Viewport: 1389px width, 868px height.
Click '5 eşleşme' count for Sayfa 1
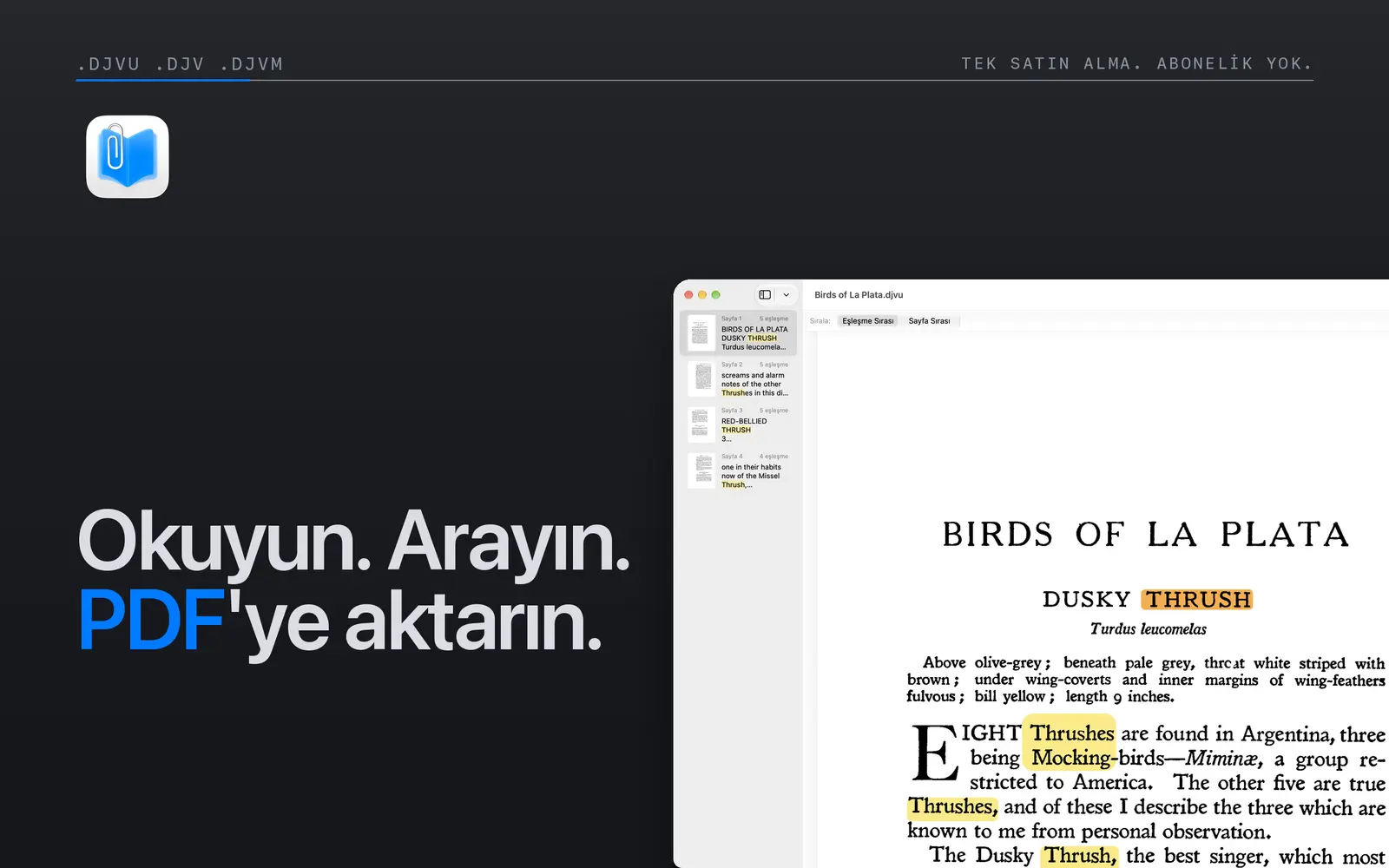pos(773,319)
